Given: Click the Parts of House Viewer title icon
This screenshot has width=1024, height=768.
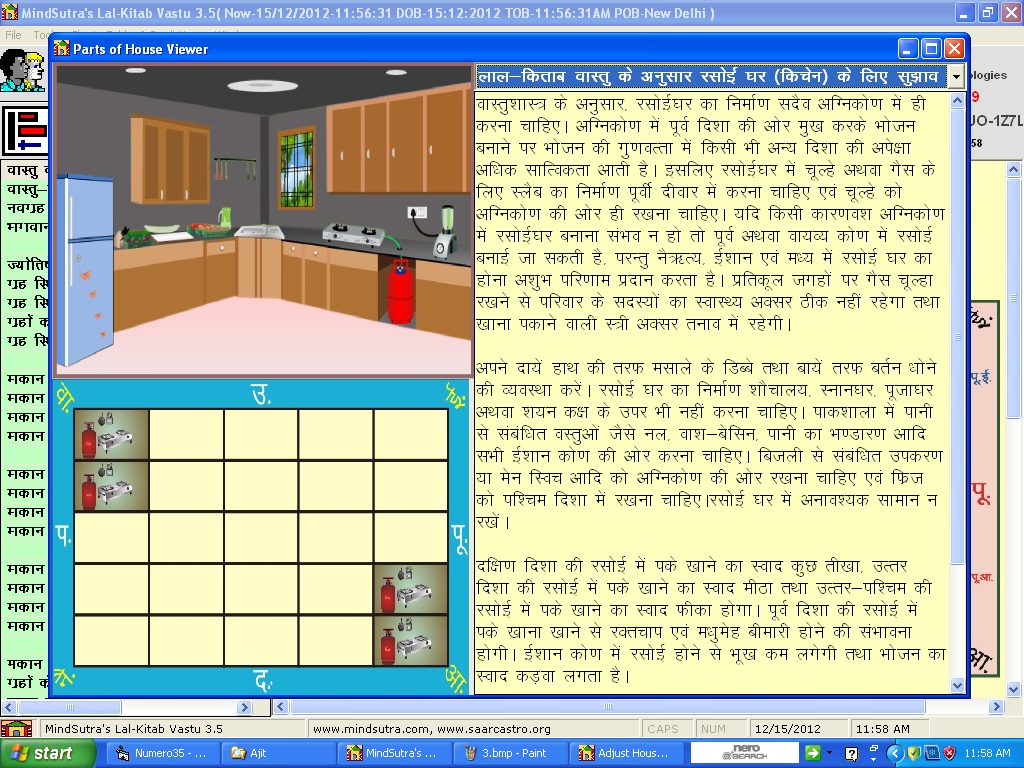Looking at the screenshot, I should (61, 48).
